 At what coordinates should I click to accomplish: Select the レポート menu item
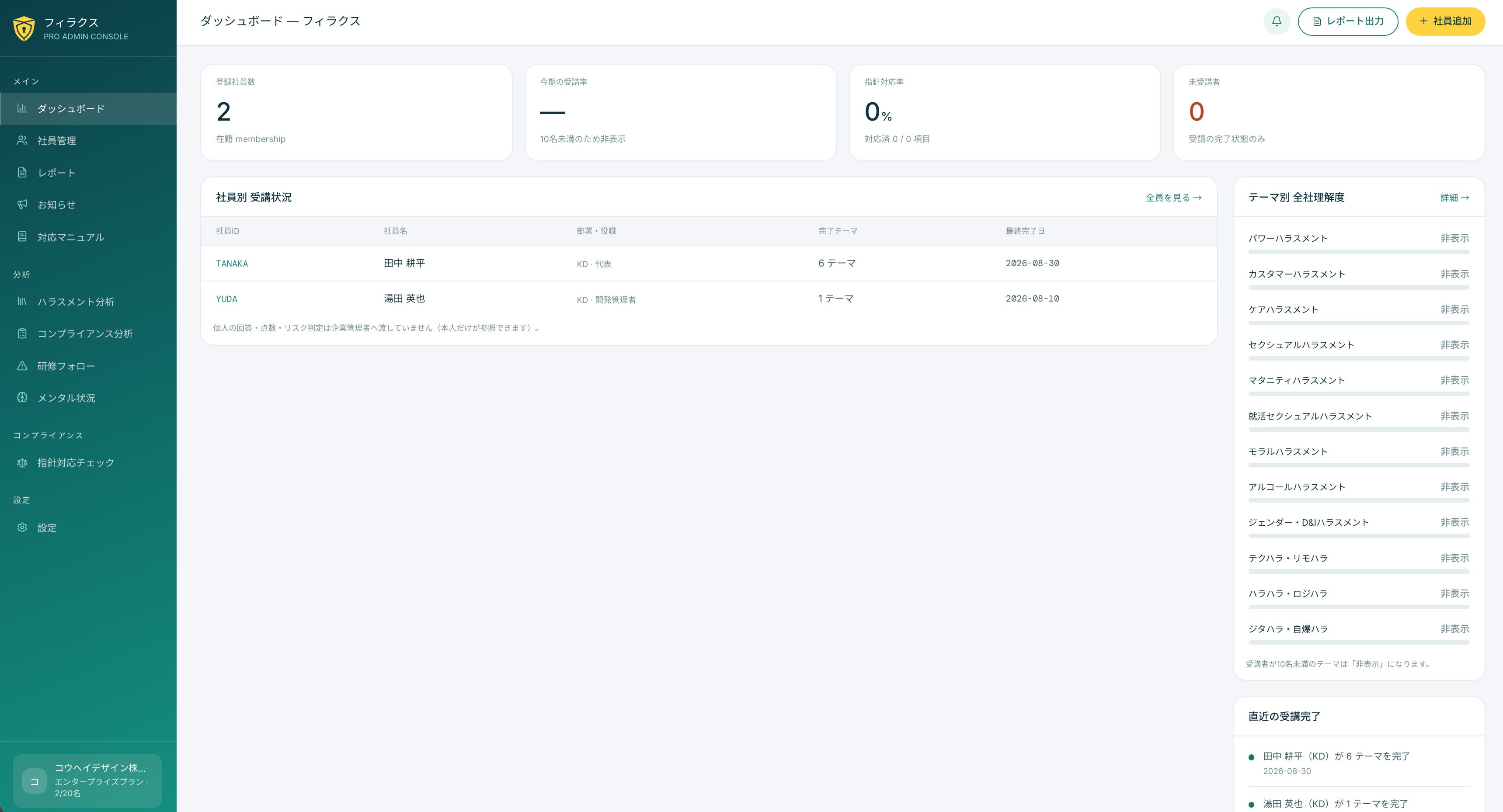(88, 173)
